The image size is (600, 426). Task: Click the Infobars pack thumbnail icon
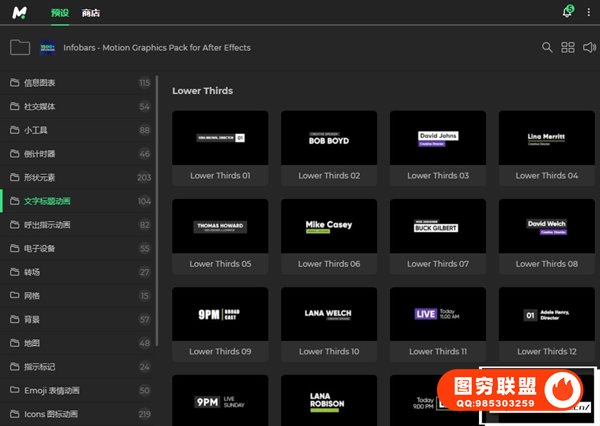(48, 47)
